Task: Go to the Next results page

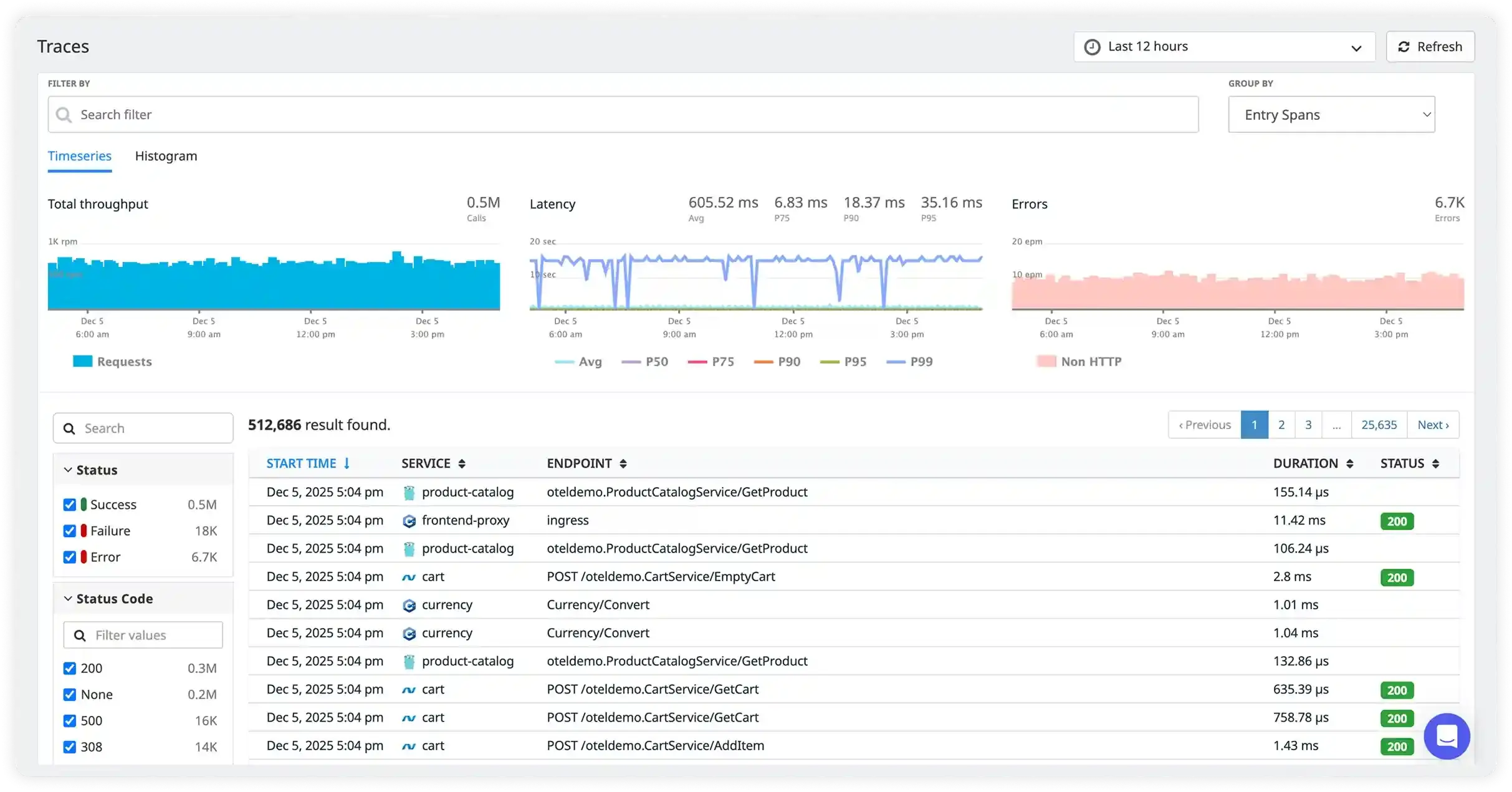Action: [x=1432, y=425]
